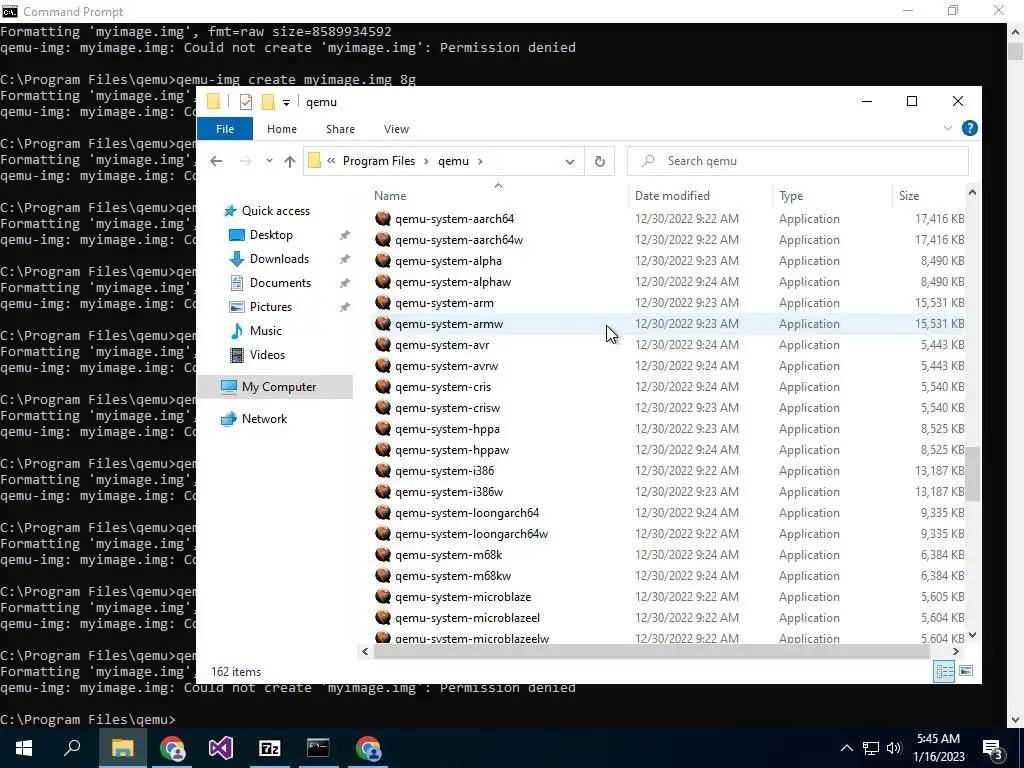
Task: Select the qemu-system-armw file icon
Action: (383, 323)
